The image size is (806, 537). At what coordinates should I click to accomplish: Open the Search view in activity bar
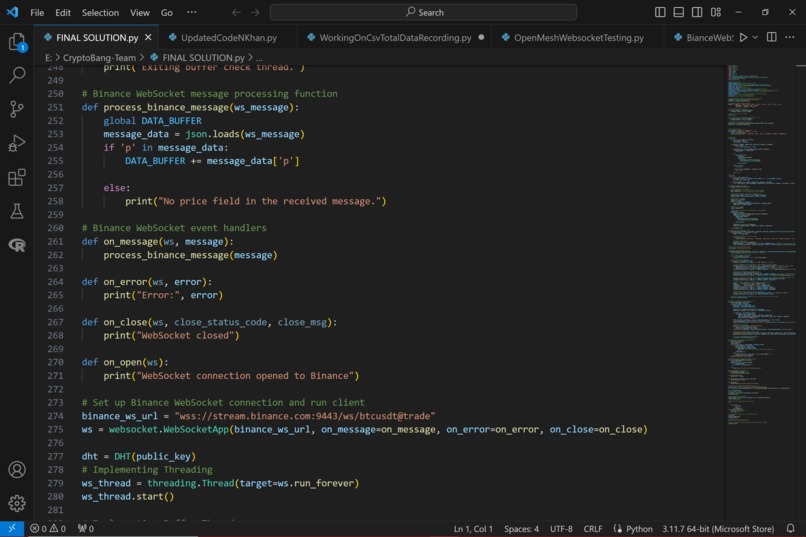(17, 76)
